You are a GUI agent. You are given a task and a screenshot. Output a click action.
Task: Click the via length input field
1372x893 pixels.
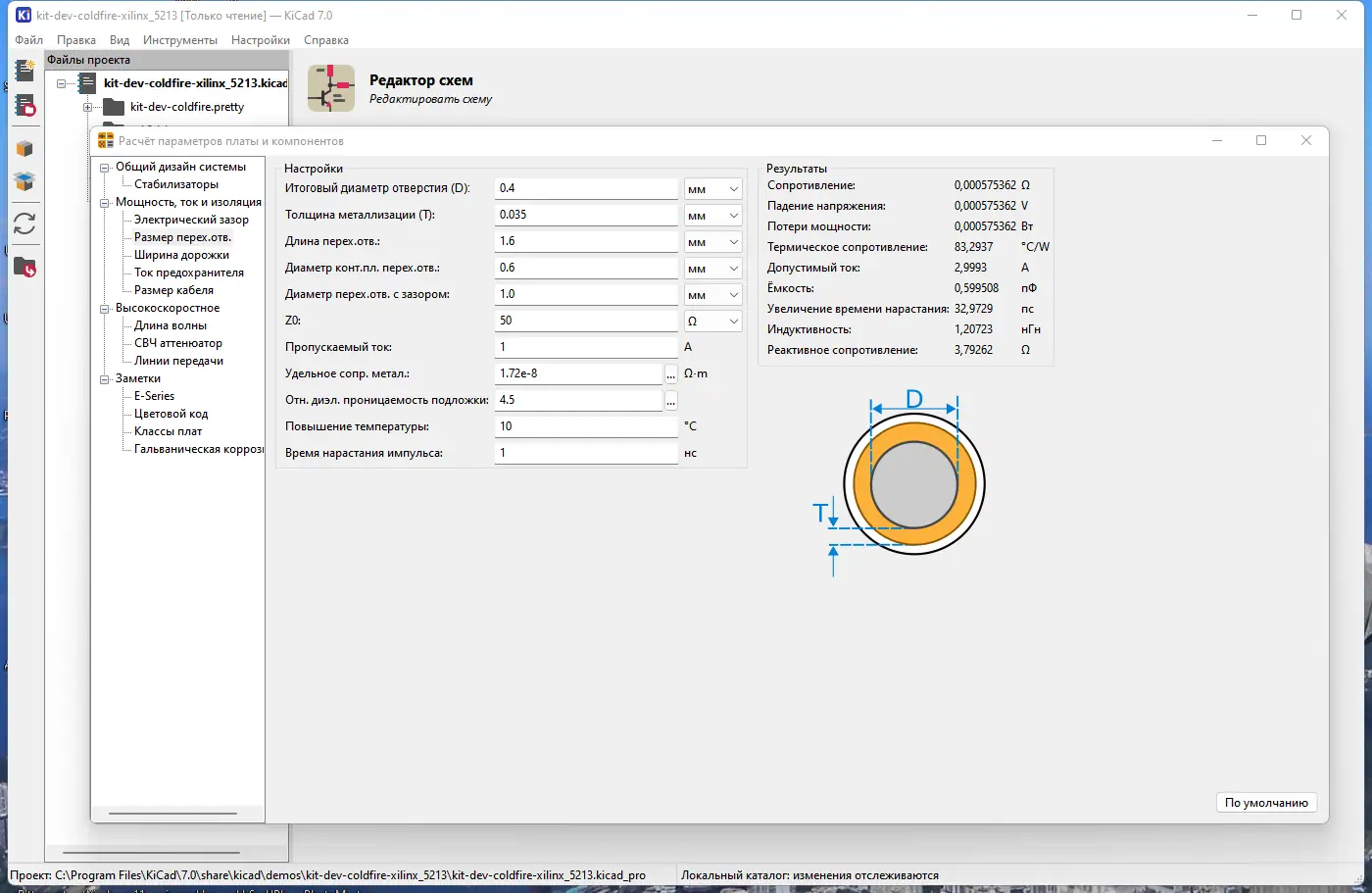(x=586, y=241)
